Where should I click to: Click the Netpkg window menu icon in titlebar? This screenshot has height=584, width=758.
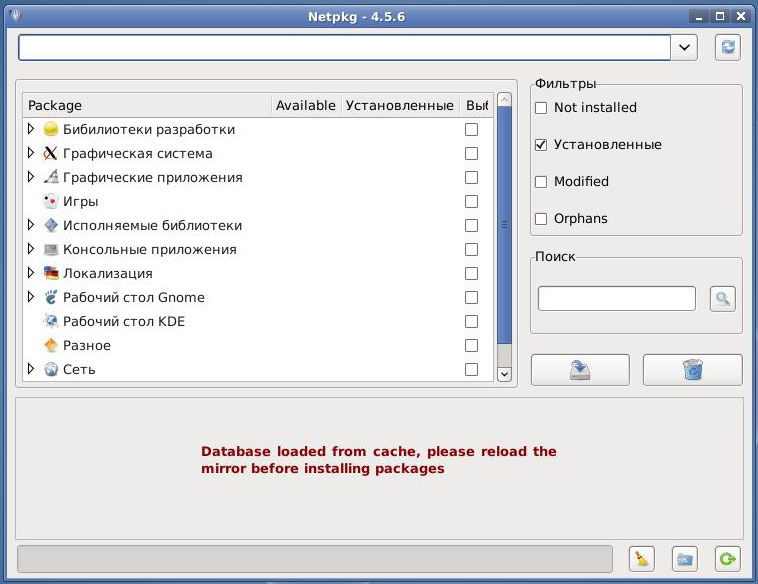pos(15,15)
